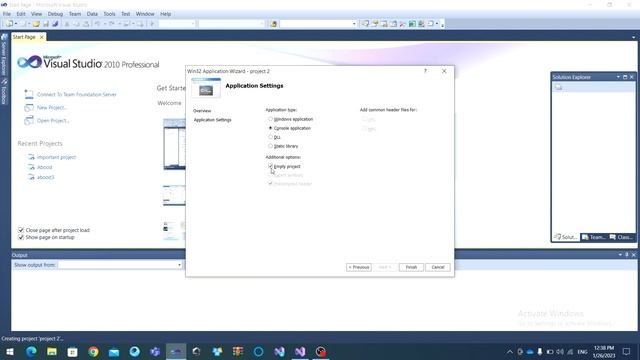The image size is (640, 360).
Task: Click the Previous button
Action: (359, 267)
